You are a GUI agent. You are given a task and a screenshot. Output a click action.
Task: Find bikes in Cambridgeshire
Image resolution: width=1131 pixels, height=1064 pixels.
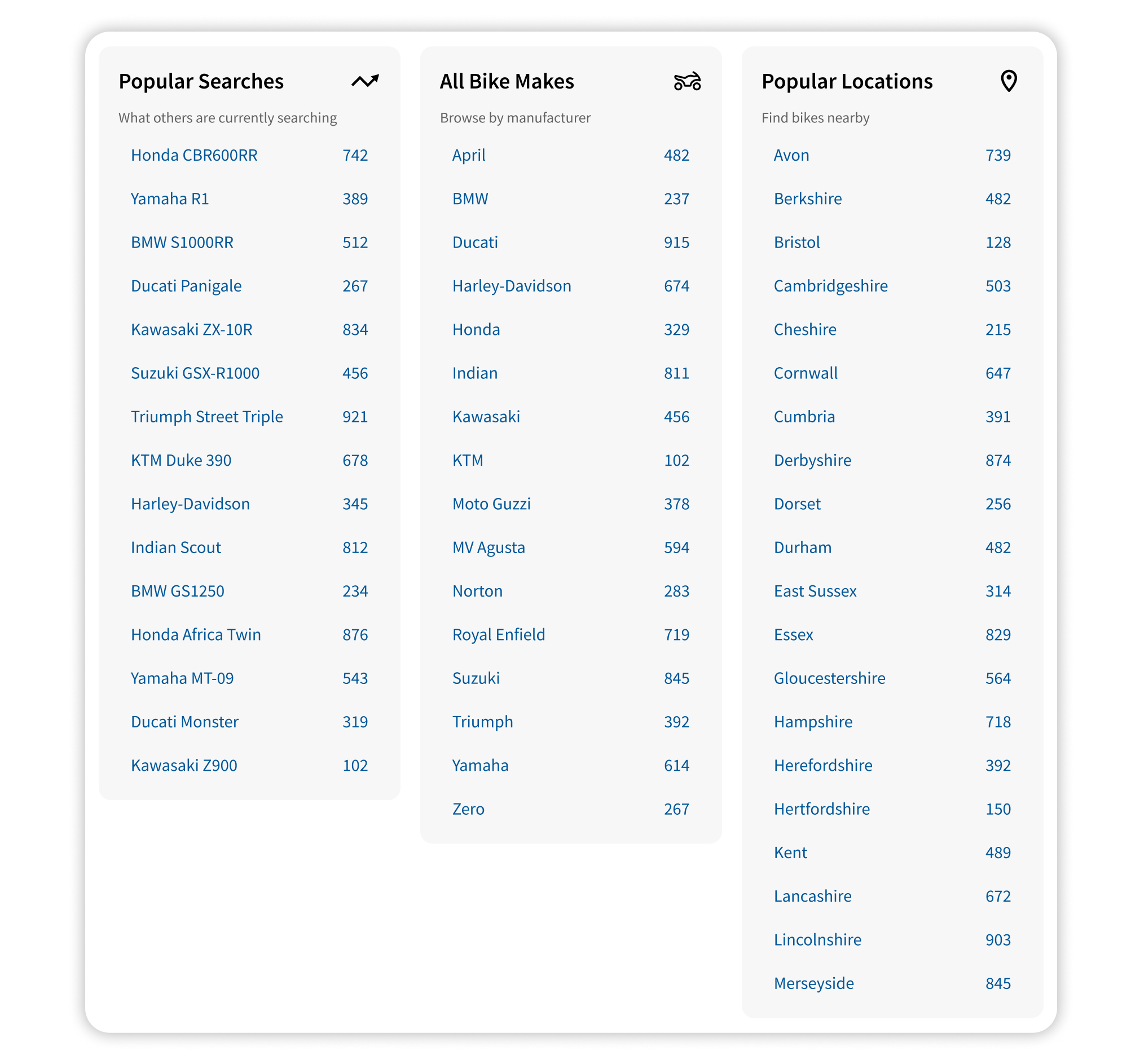830,286
